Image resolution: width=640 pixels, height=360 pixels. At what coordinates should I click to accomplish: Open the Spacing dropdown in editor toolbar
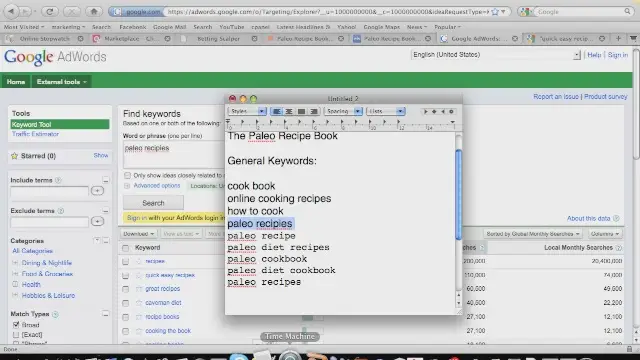(x=344, y=111)
